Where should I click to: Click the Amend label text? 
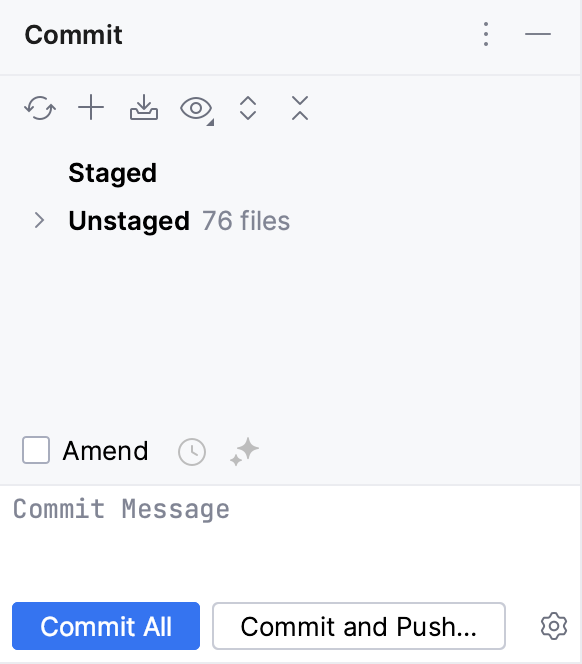pos(105,451)
